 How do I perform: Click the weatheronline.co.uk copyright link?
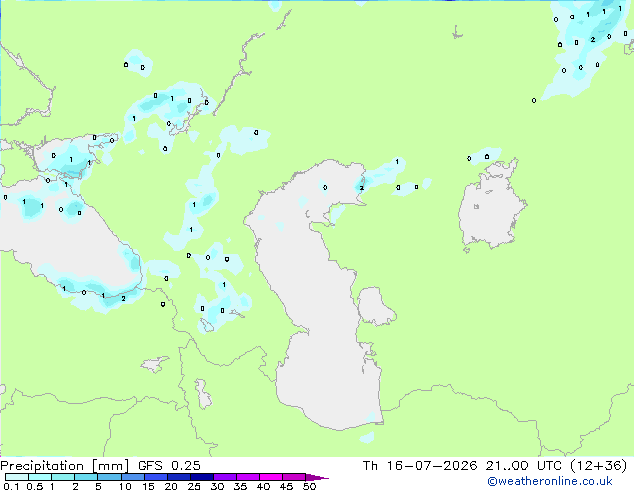pos(549,481)
